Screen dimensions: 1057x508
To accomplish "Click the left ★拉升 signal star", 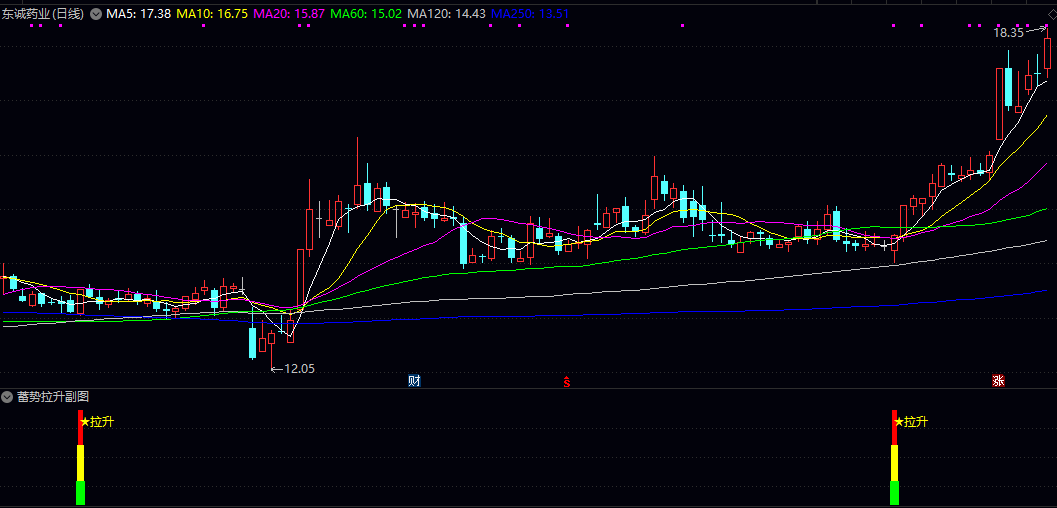I will point(85,422).
